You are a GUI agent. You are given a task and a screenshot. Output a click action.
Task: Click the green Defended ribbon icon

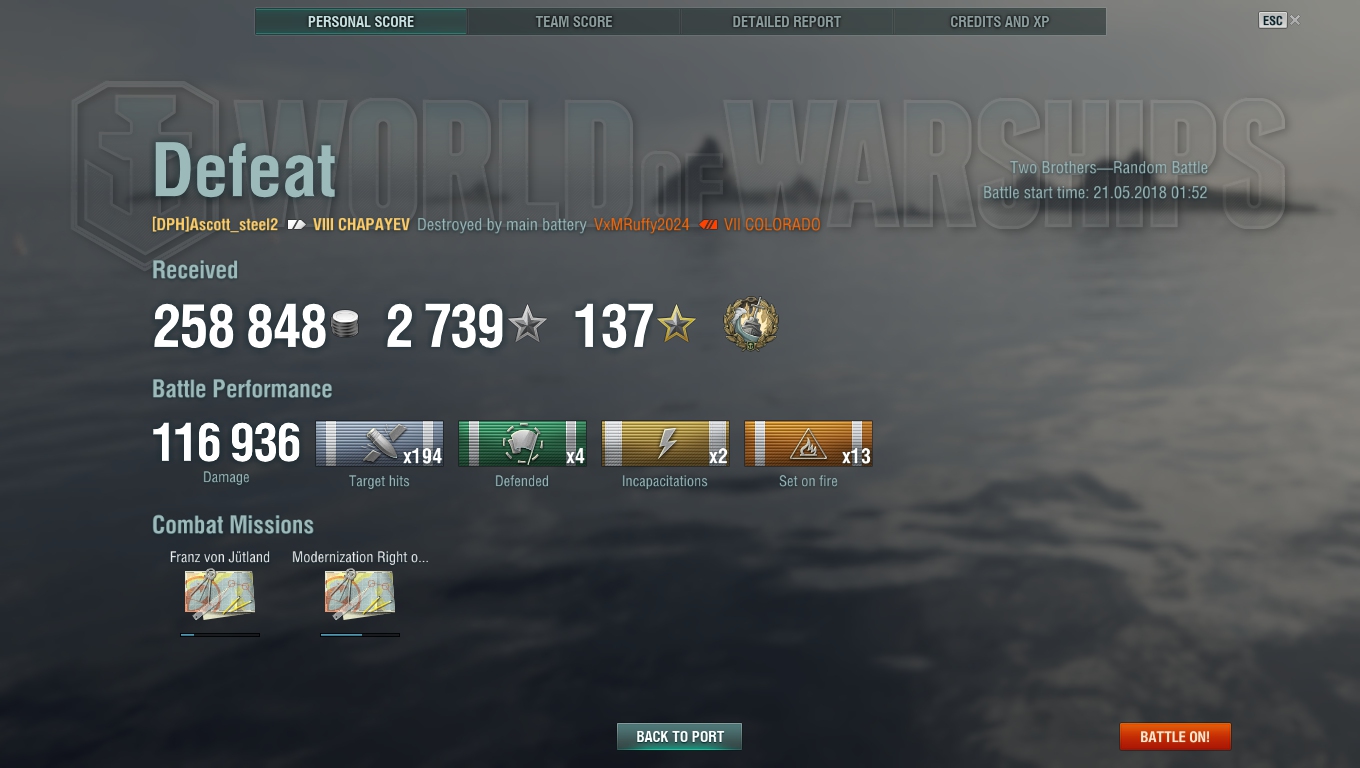tap(522, 443)
